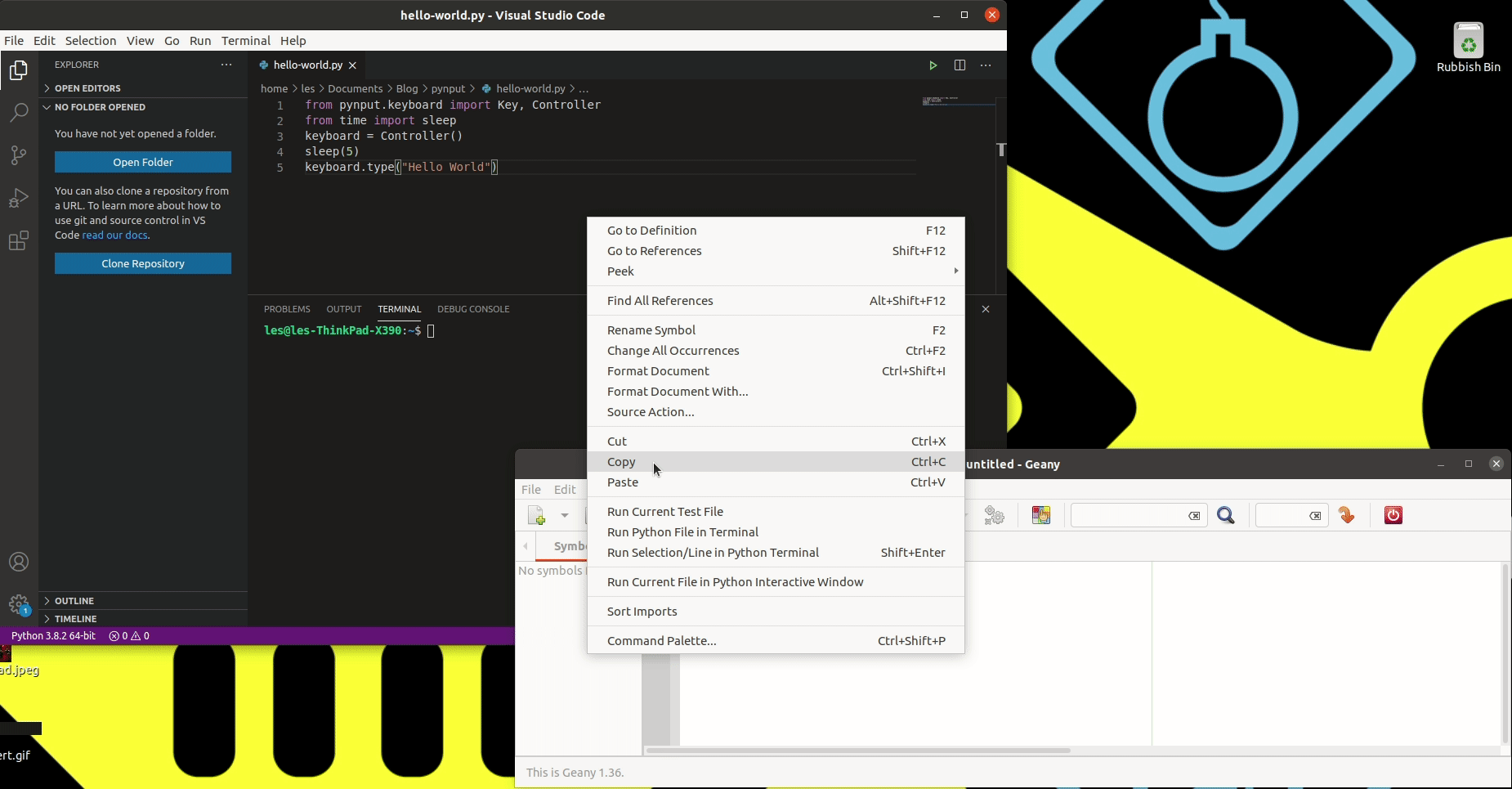The image size is (1512, 789).
Task: Select Run Python File in Terminal
Action: coord(776,532)
